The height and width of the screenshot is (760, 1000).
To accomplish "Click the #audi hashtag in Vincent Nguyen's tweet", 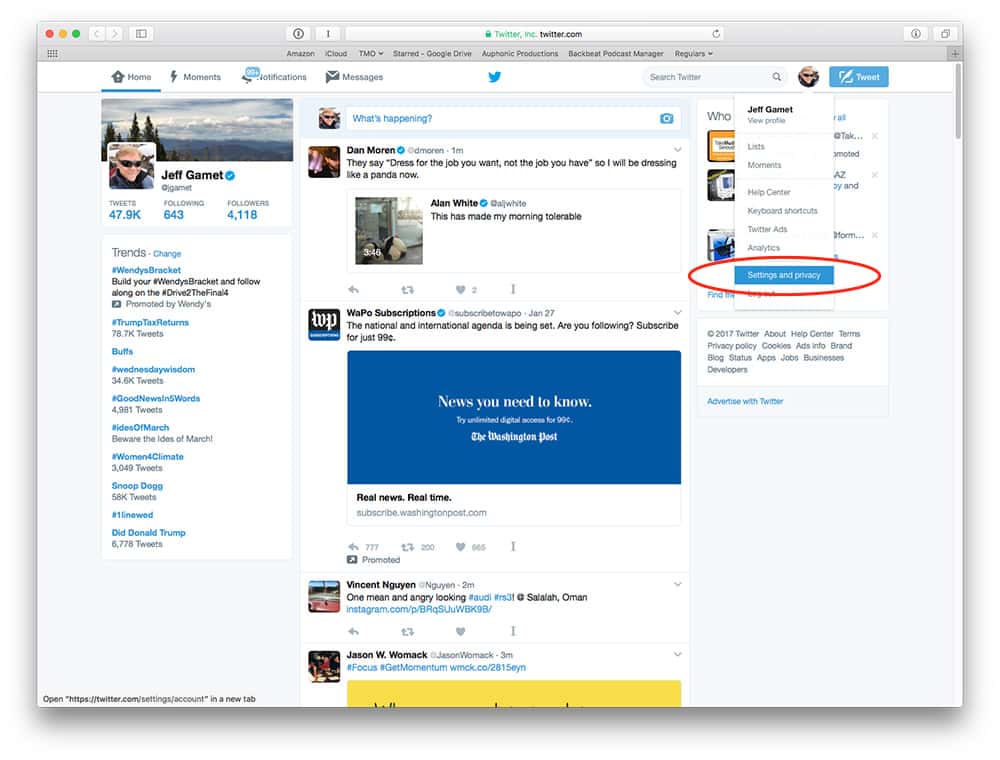I will coord(480,597).
